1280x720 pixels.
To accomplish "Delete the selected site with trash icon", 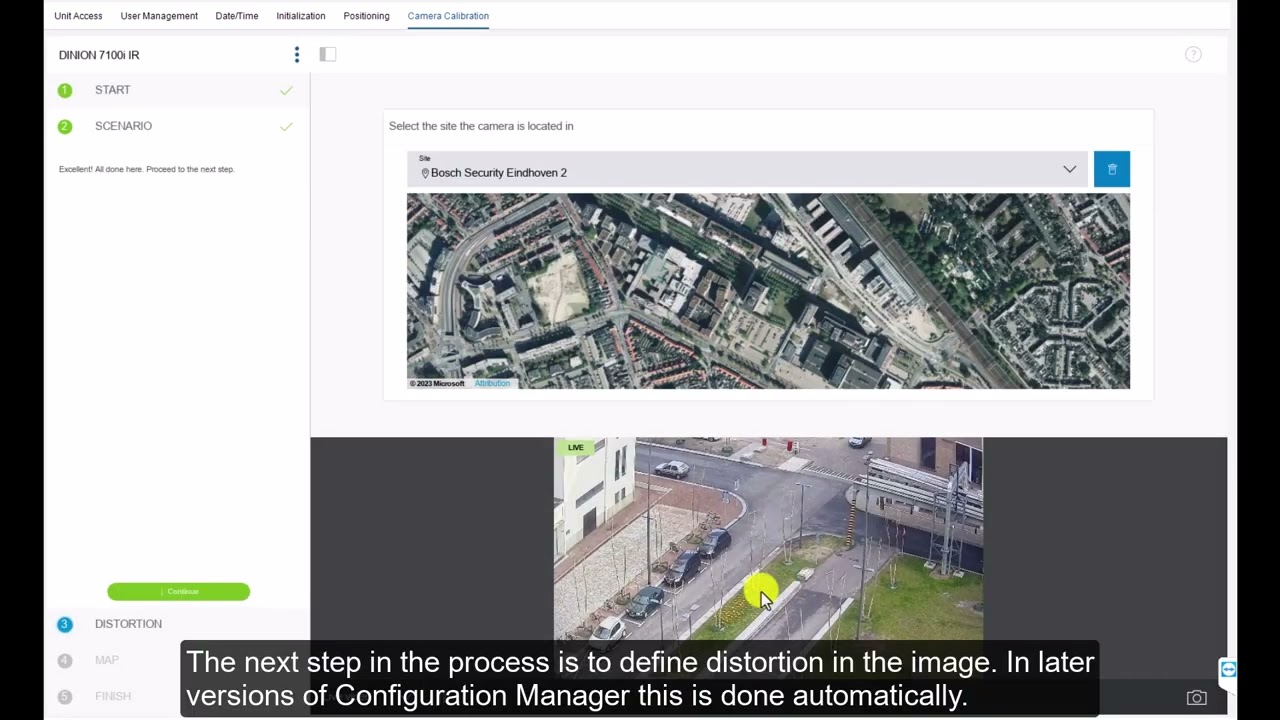I will coord(1112,169).
